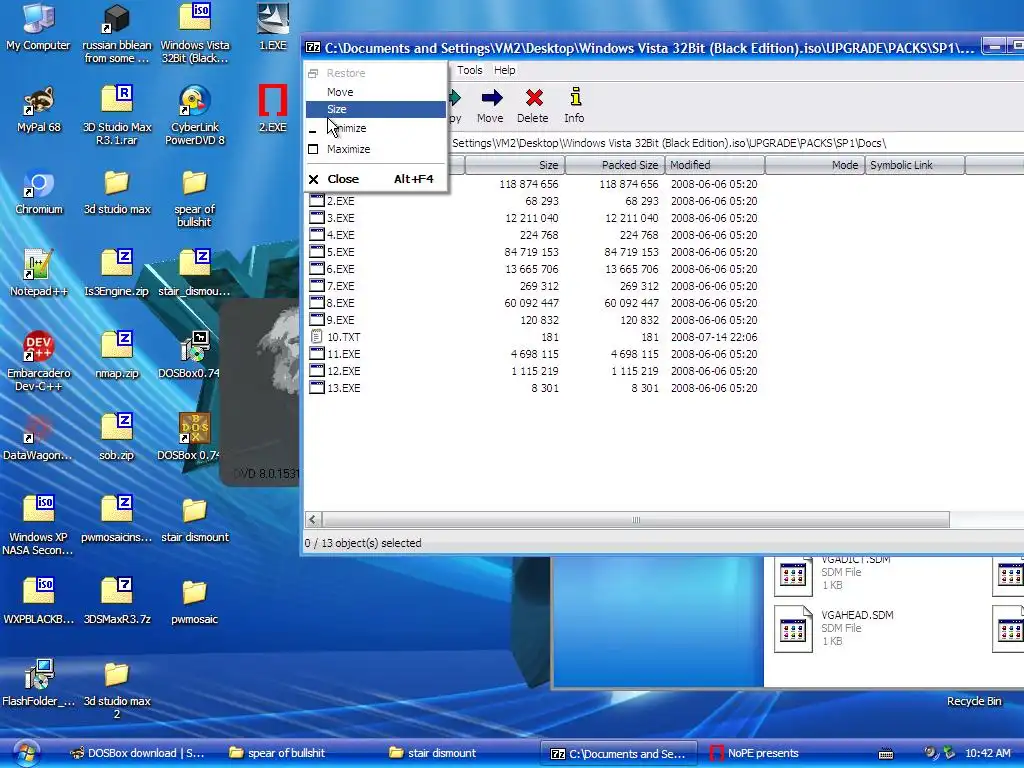Launch CyberLink PowerDVD 8 shortcut
This screenshot has width=1024, height=768.
point(195,101)
